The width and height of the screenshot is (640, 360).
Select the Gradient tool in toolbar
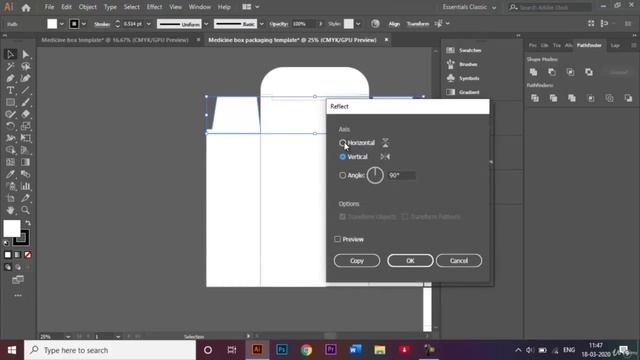pos(25,162)
